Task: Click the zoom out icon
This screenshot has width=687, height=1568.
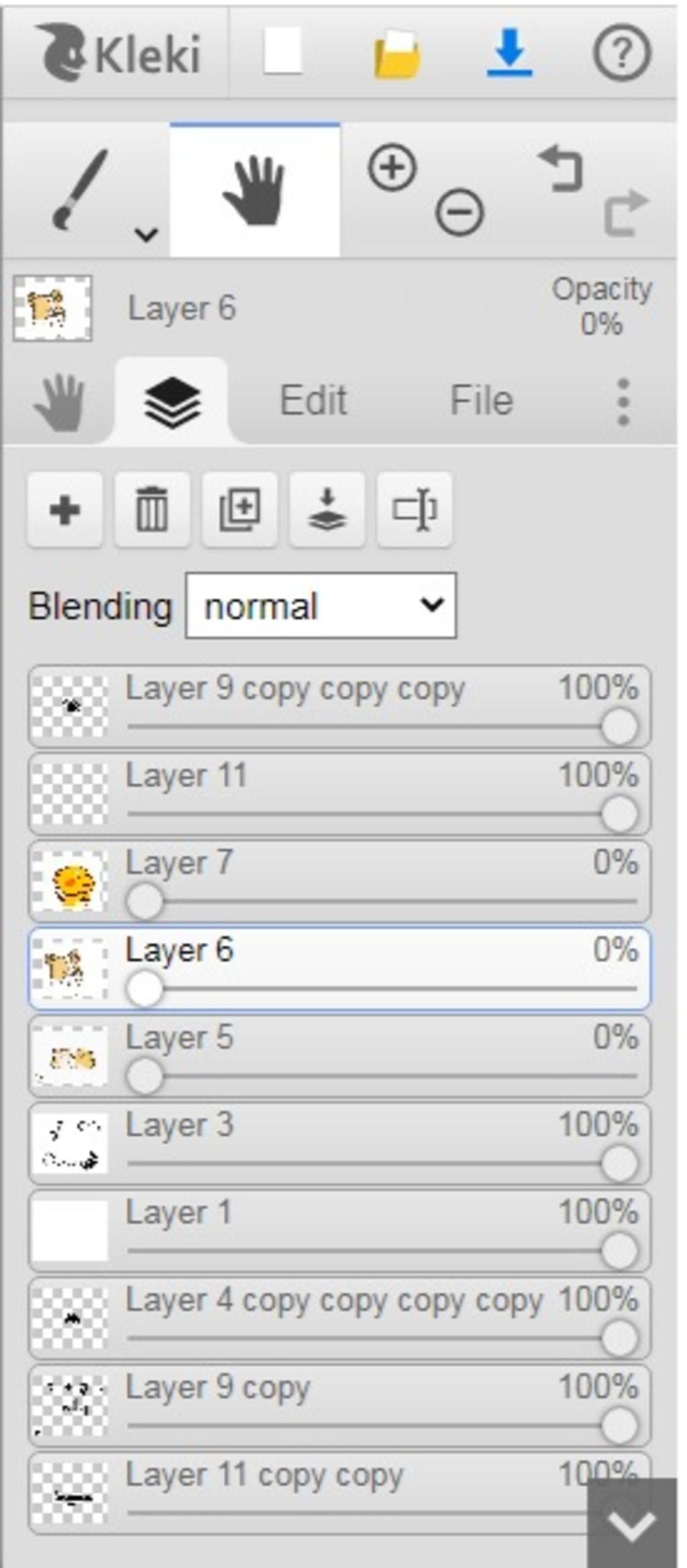Action: point(460,213)
